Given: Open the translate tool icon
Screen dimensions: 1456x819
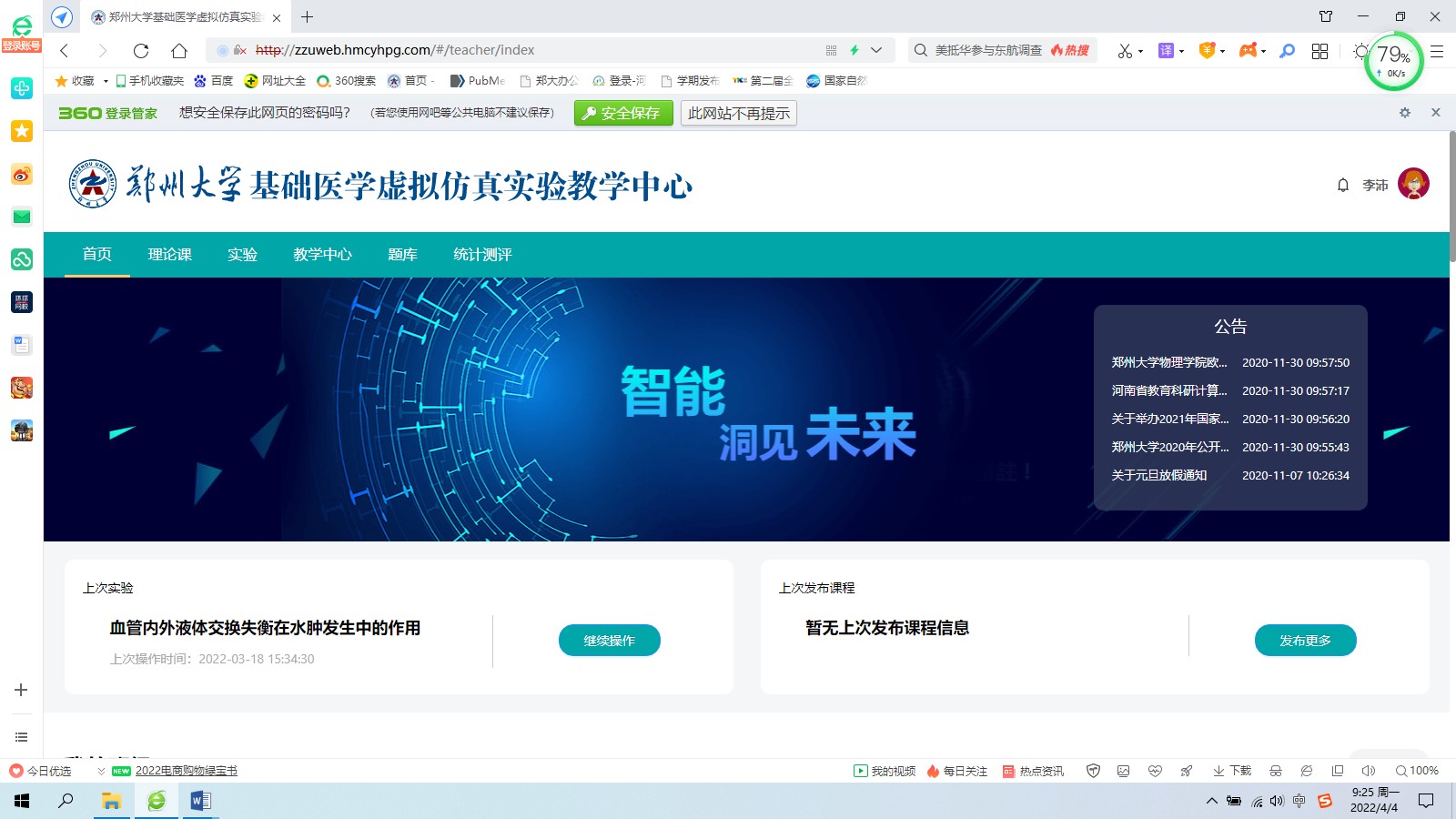Looking at the screenshot, I should [1166, 51].
